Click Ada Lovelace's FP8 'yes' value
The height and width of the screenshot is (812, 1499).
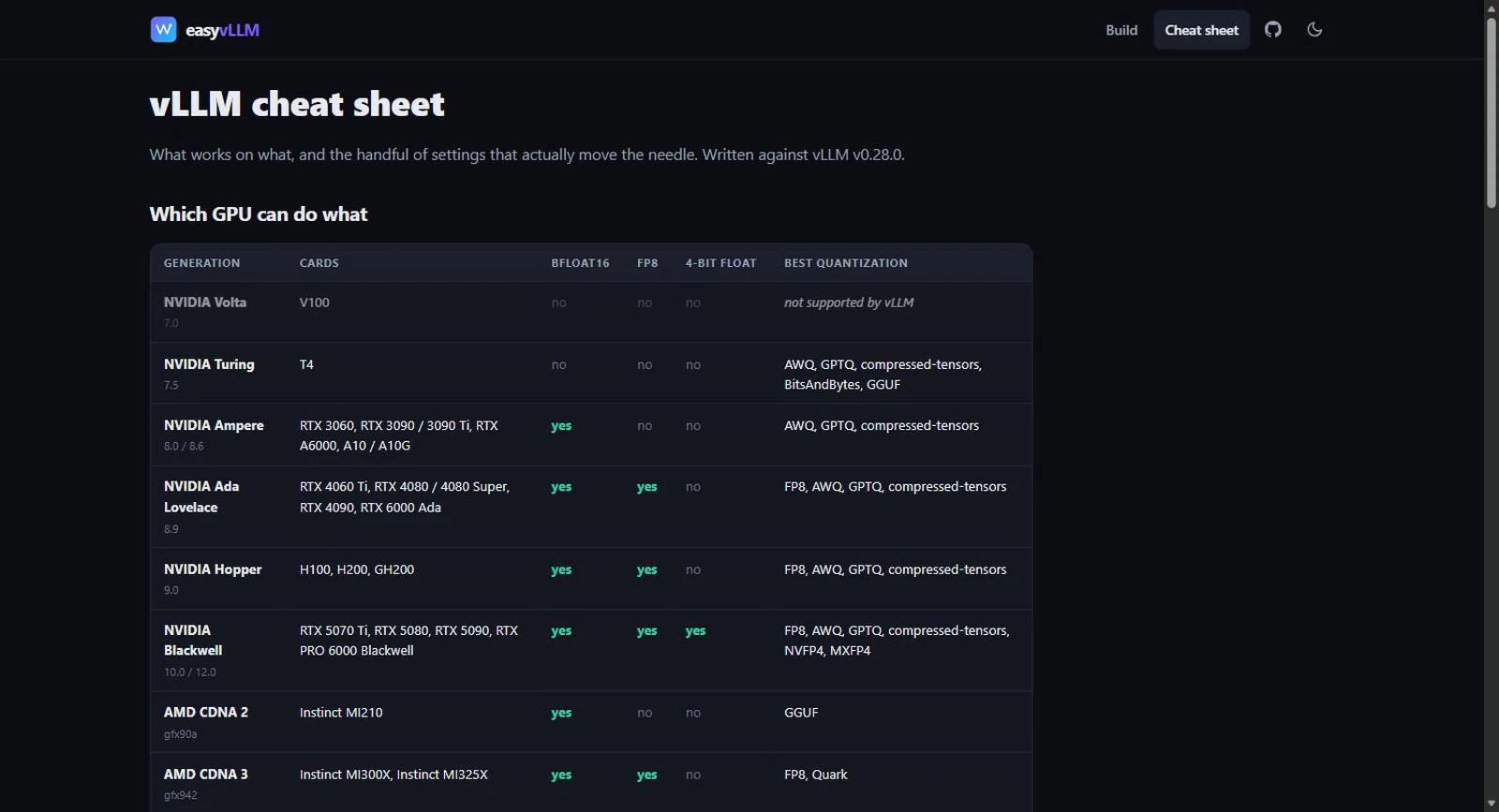(647, 487)
